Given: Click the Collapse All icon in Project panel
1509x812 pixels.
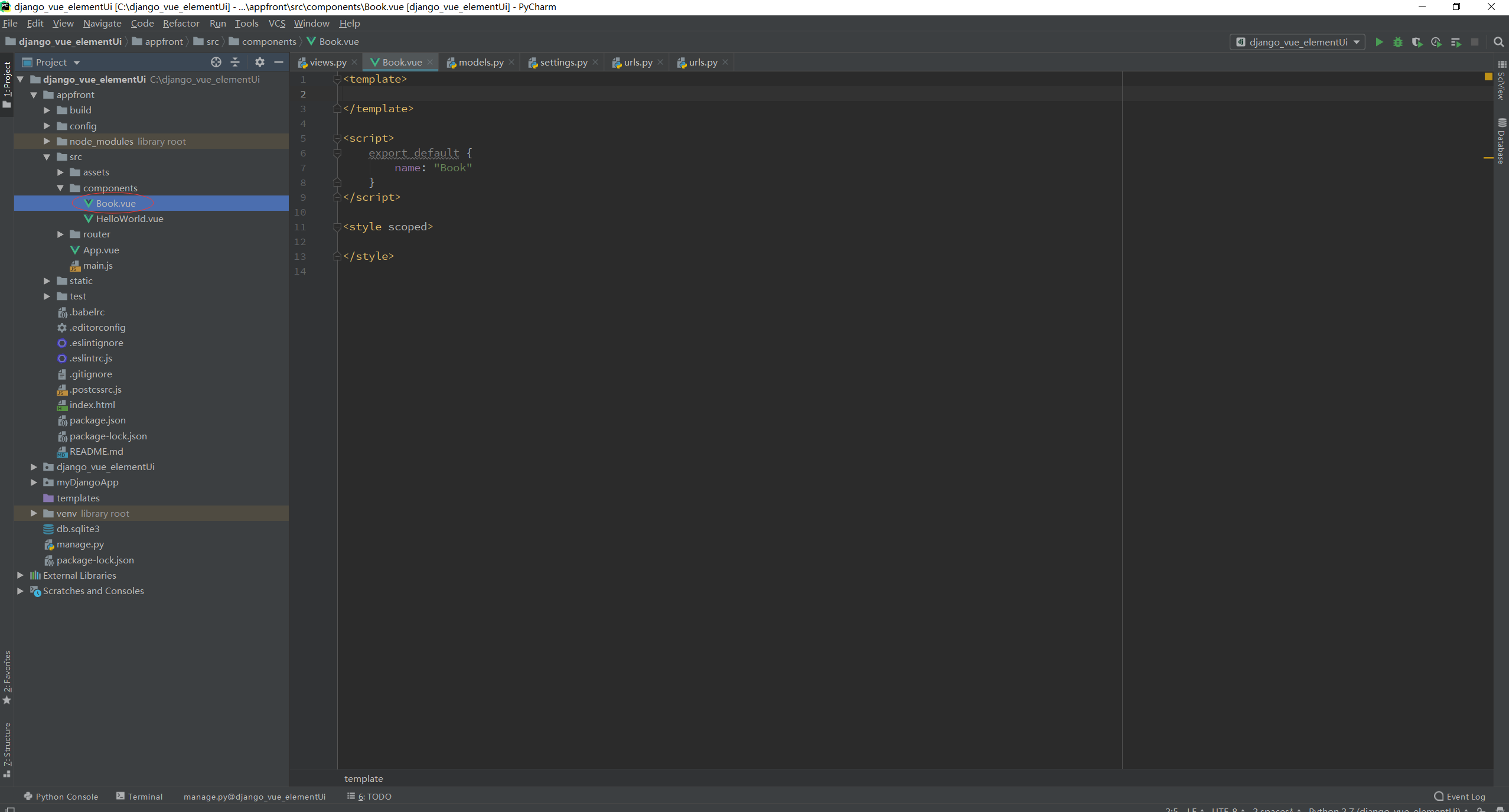Looking at the screenshot, I should (235, 62).
